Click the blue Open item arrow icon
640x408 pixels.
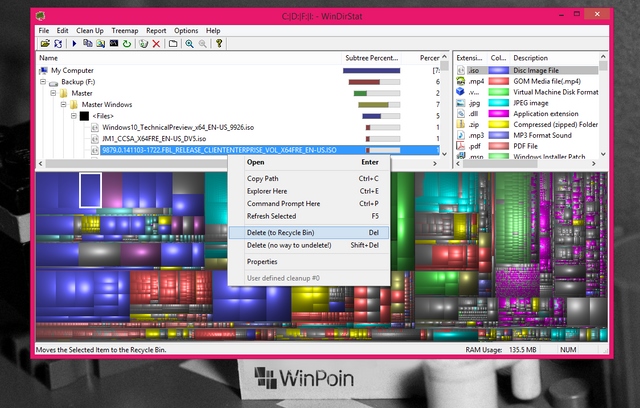pos(74,43)
